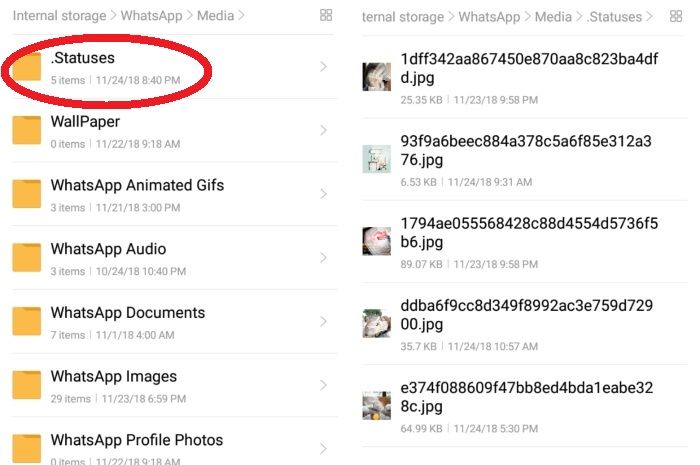
Task: Click "35.7 KB | 11/24/18 10:57 AM" details
Action: tap(469, 346)
